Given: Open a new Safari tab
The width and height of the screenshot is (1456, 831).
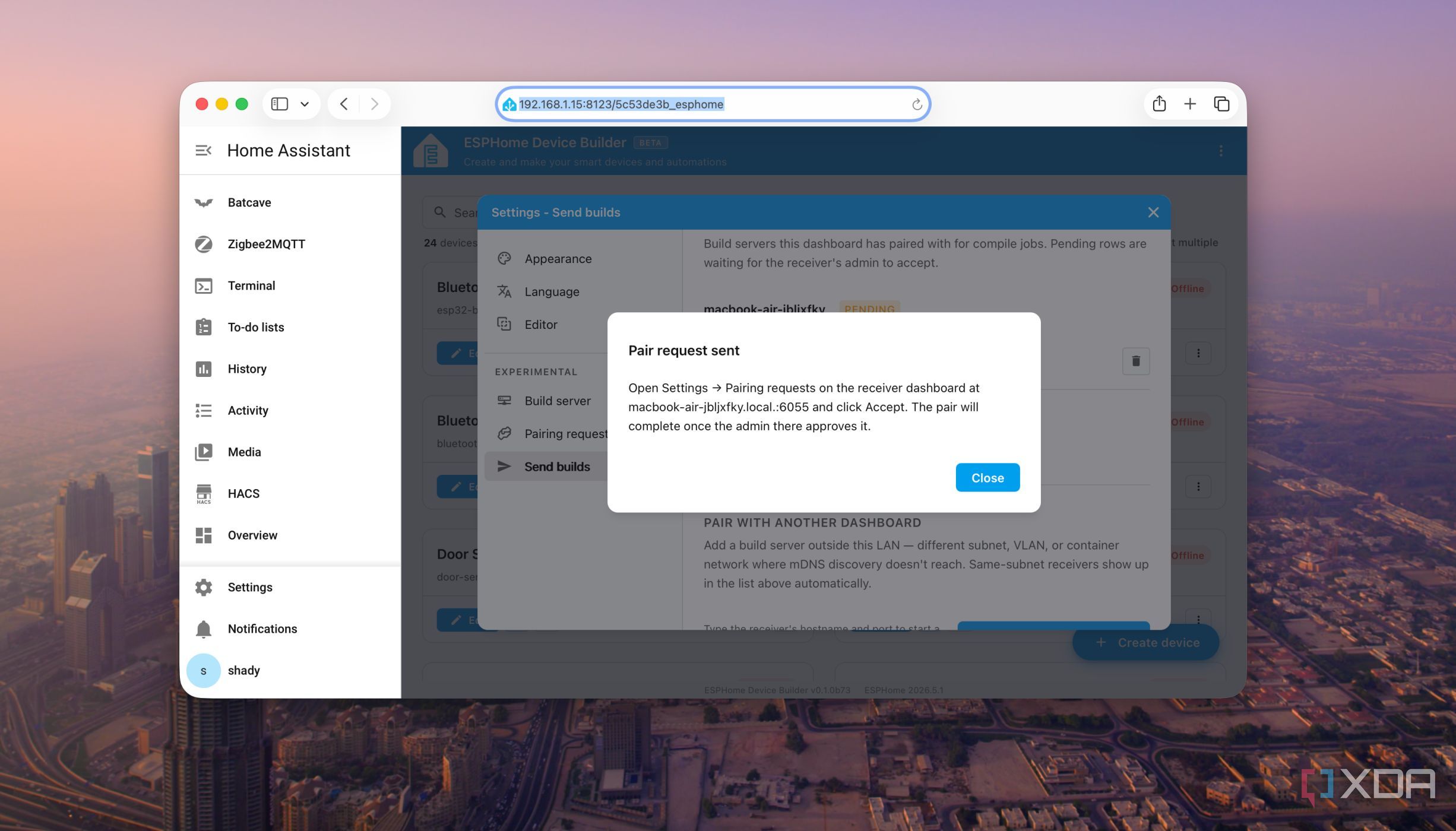Looking at the screenshot, I should click(1189, 104).
